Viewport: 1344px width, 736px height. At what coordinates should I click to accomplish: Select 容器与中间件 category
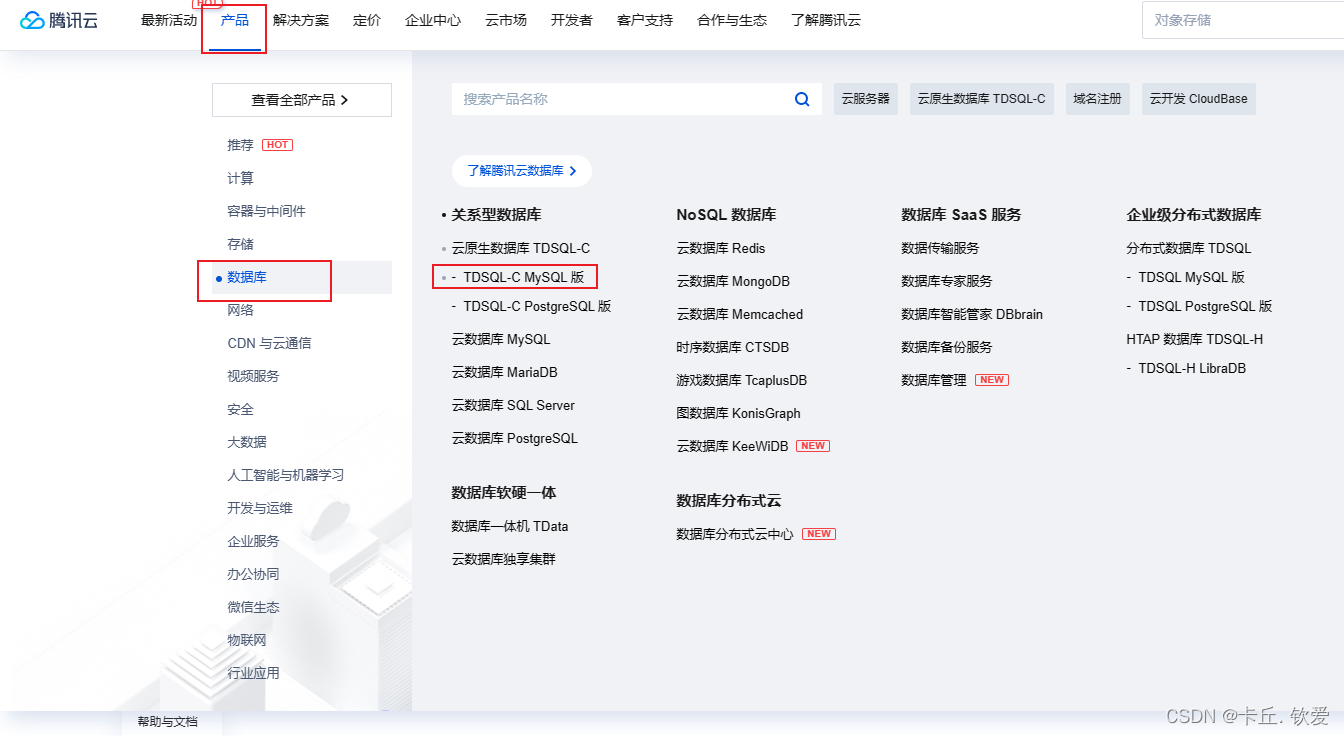coord(266,211)
